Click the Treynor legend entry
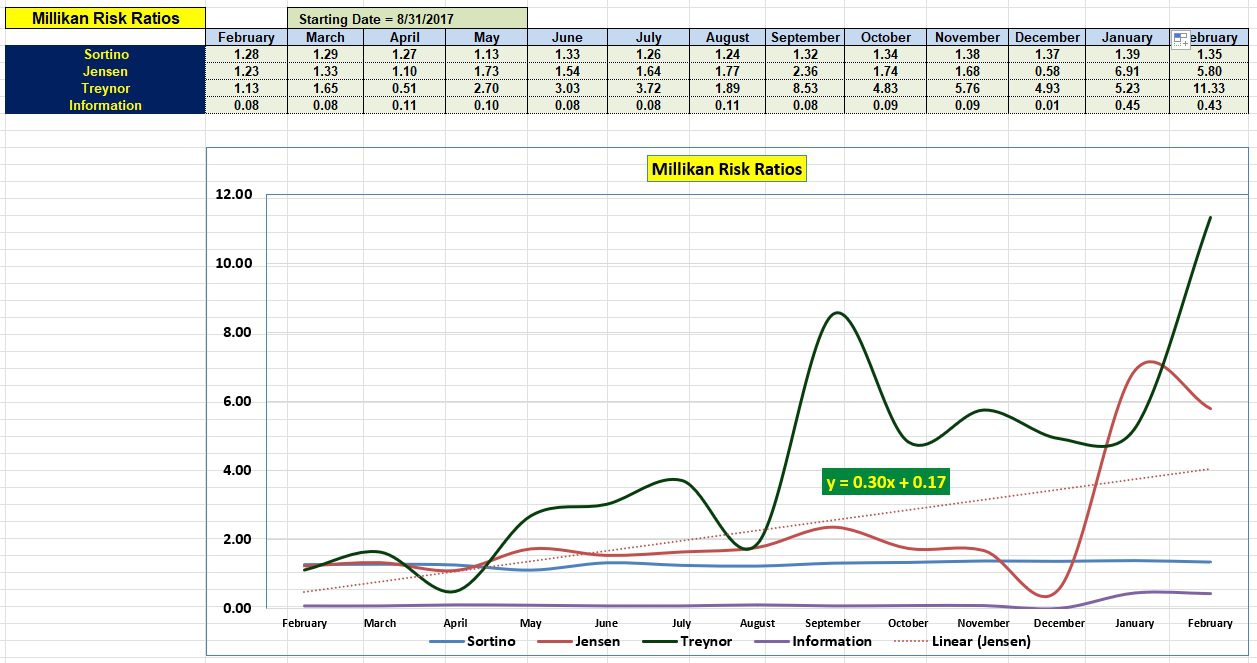The width and height of the screenshot is (1257, 663). pyautogui.click(x=685, y=641)
